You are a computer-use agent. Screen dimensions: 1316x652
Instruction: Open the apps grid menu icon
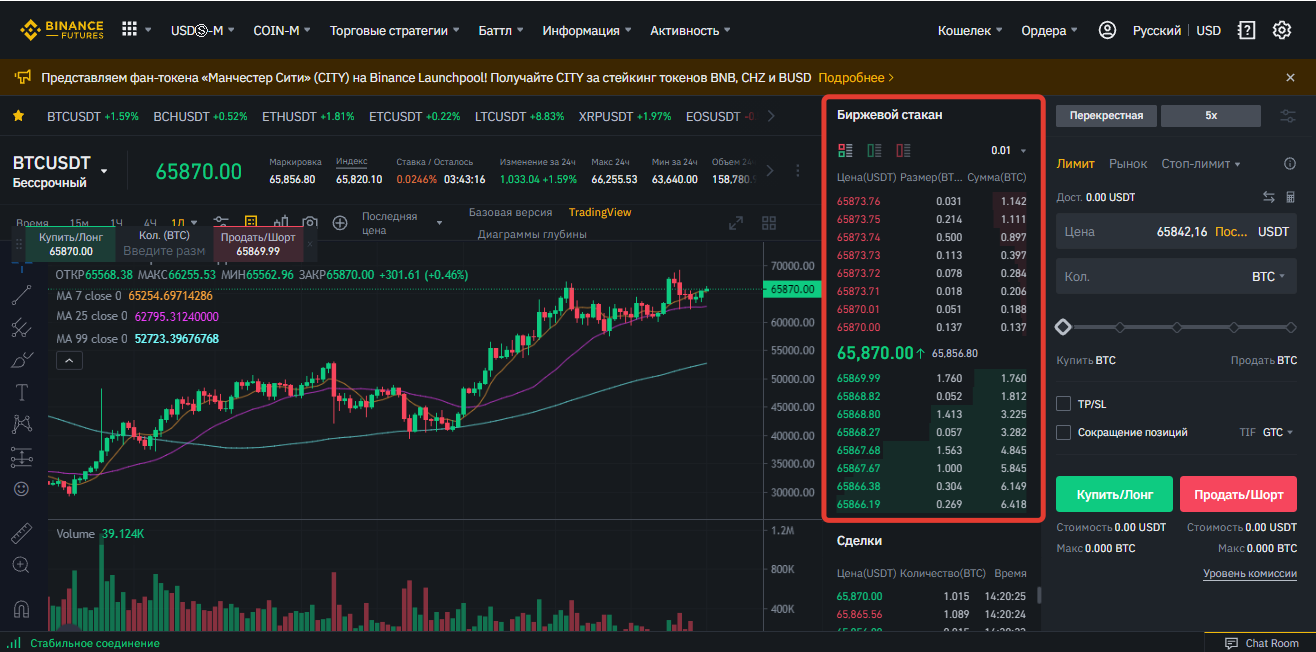(130, 29)
